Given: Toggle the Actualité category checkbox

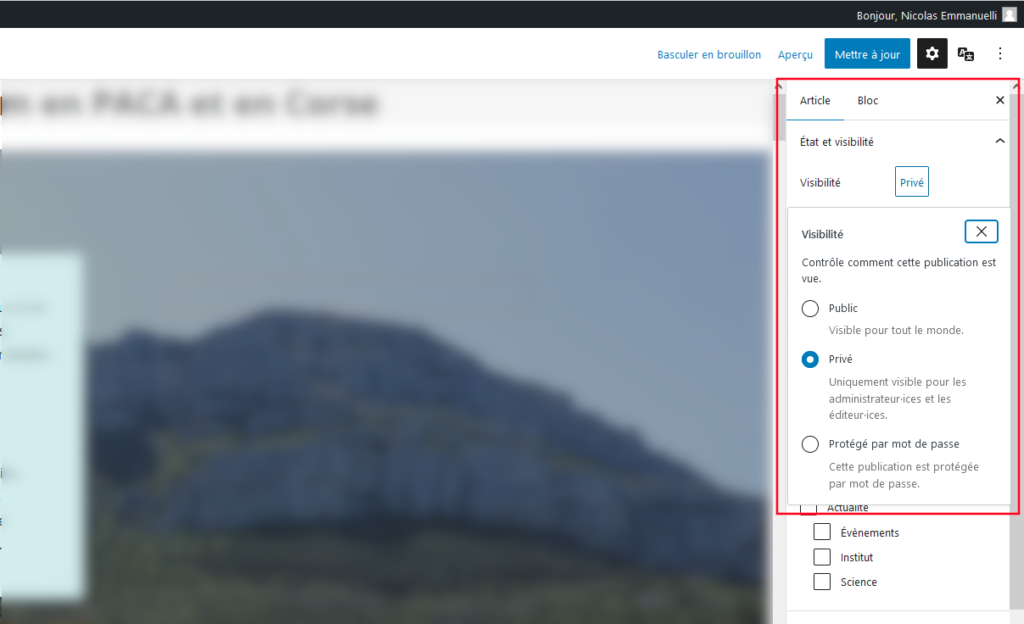Looking at the screenshot, I should coord(809,509).
